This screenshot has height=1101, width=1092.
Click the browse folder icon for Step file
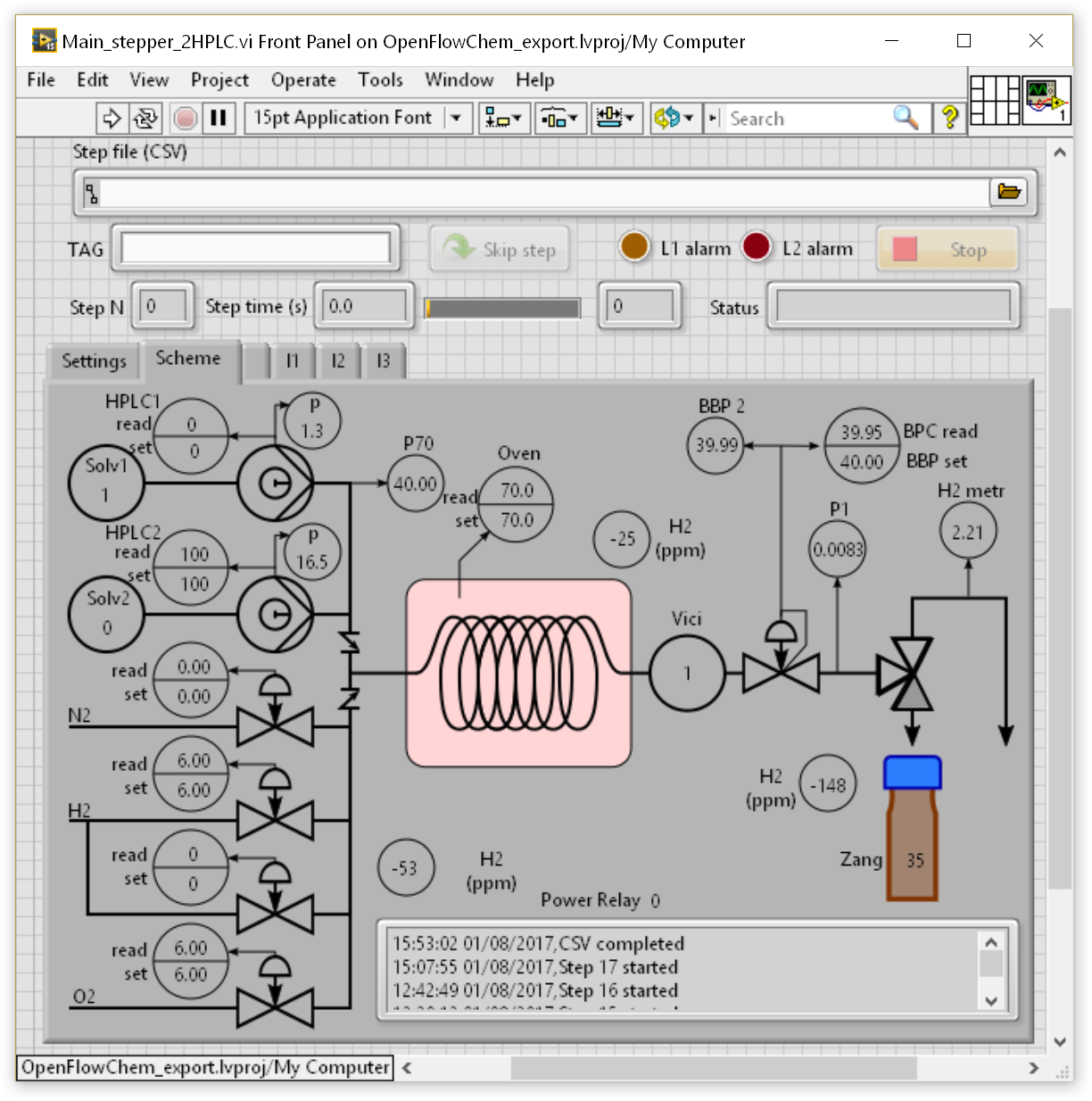click(x=1009, y=191)
